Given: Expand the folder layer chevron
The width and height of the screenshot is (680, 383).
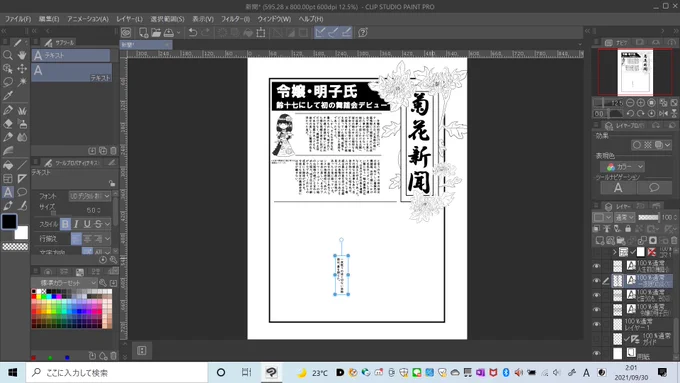Looking at the screenshot, I should pos(615,252).
